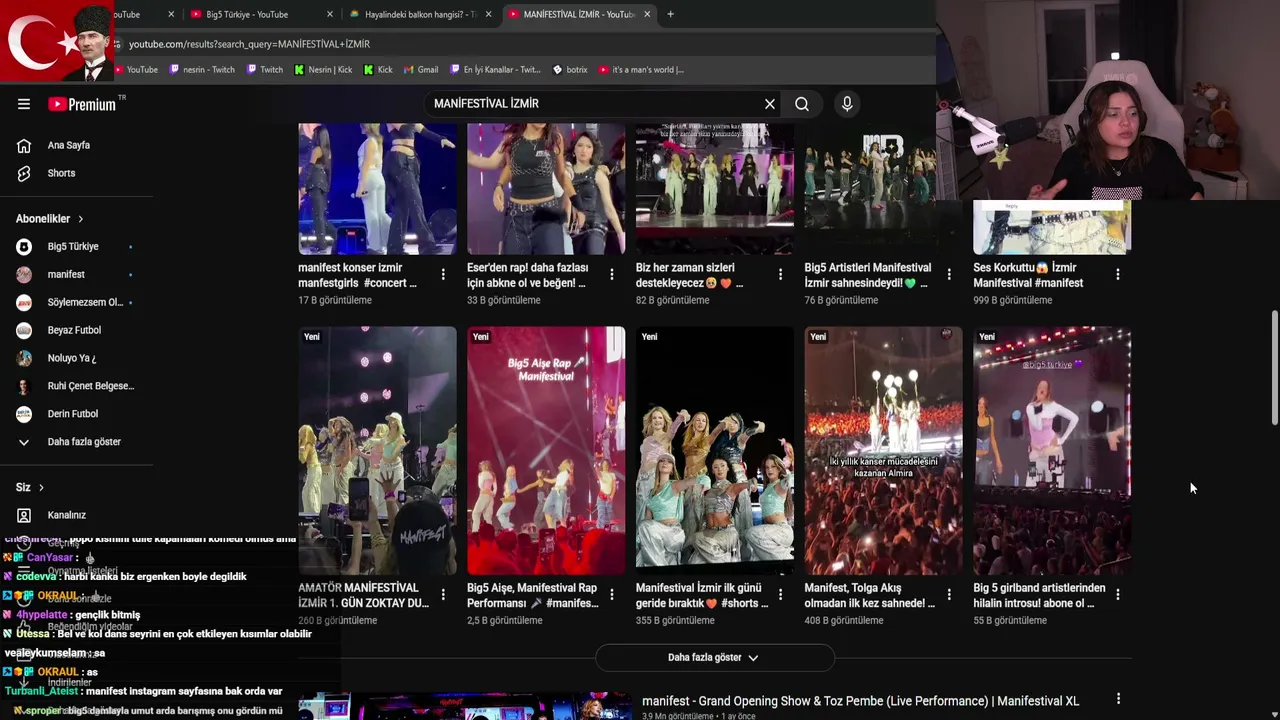1280x720 pixels.
Task: Open options for 'Biz her zaman sizleri' short
Action: [x=781, y=274]
